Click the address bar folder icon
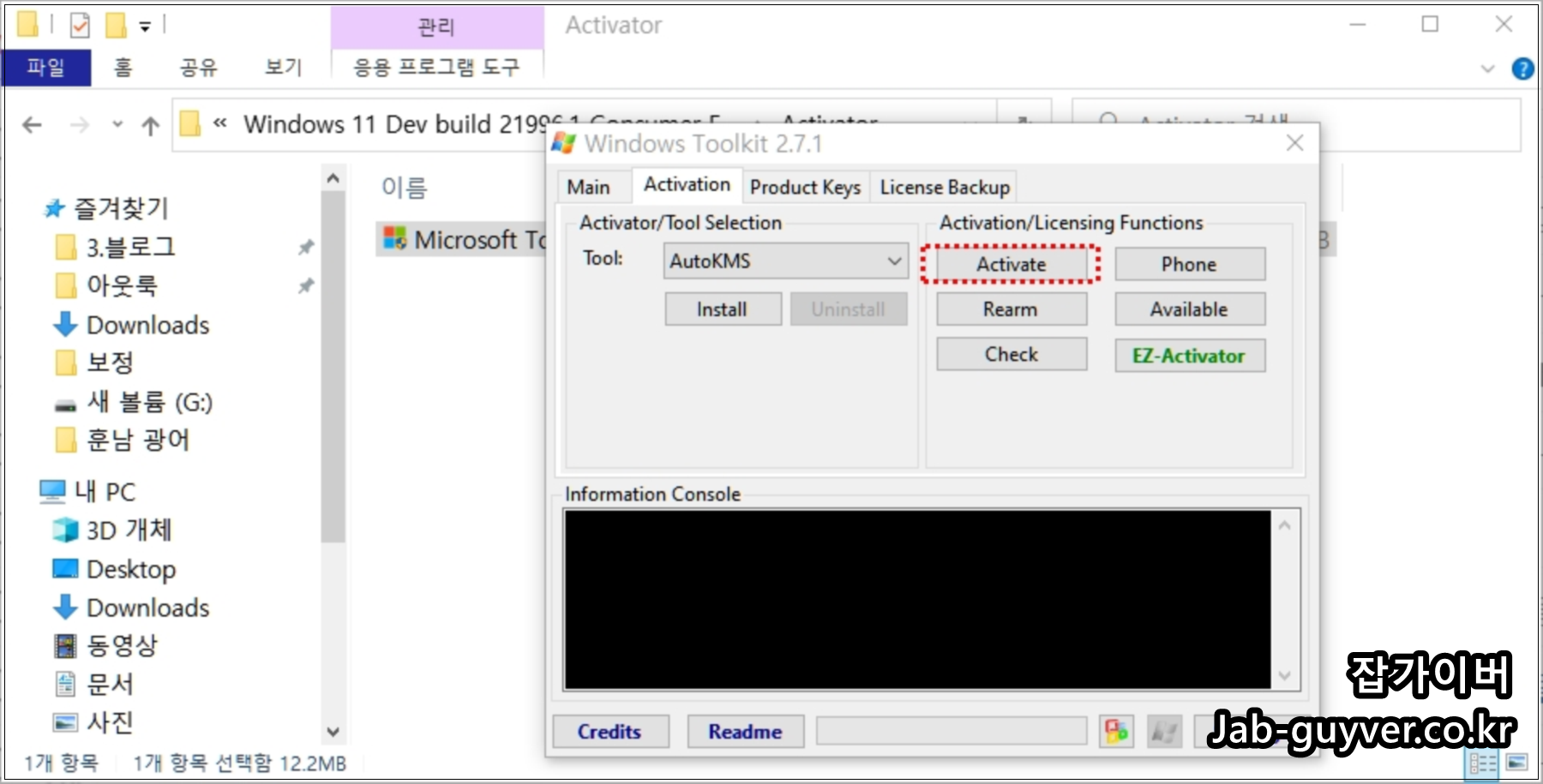This screenshot has width=1543, height=784. click(x=190, y=125)
